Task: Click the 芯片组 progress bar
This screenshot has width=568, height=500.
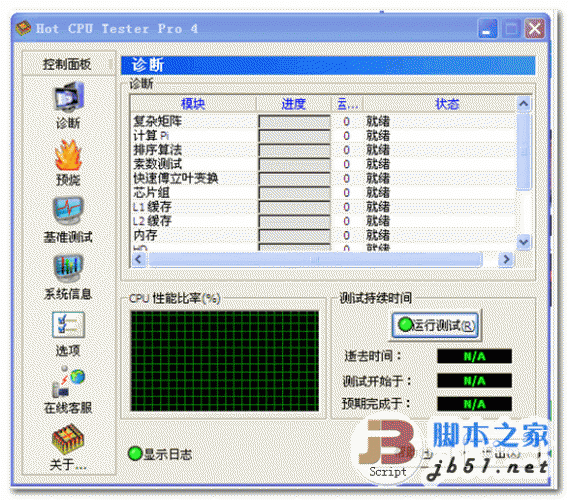Action: pos(295,192)
